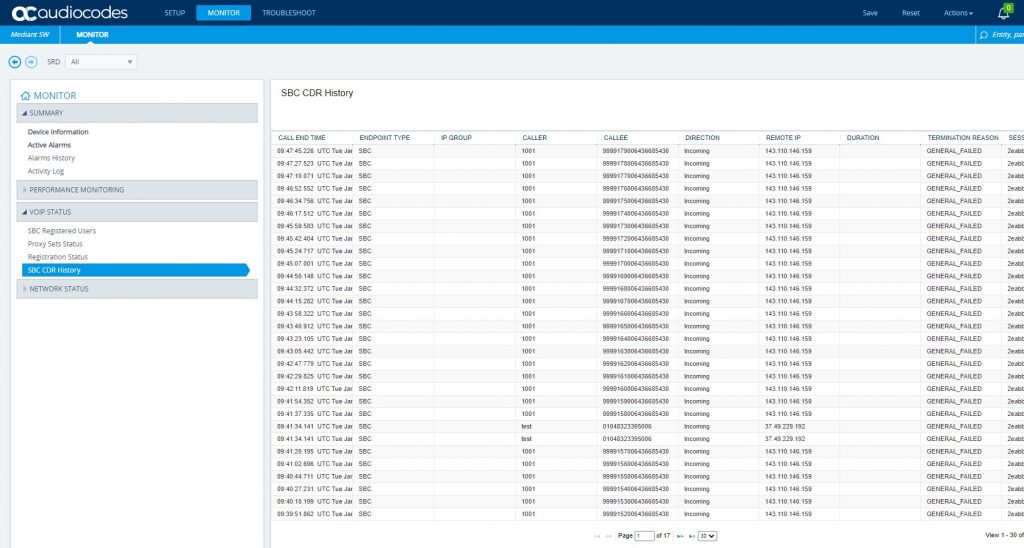Open Activity Log

coord(46,171)
